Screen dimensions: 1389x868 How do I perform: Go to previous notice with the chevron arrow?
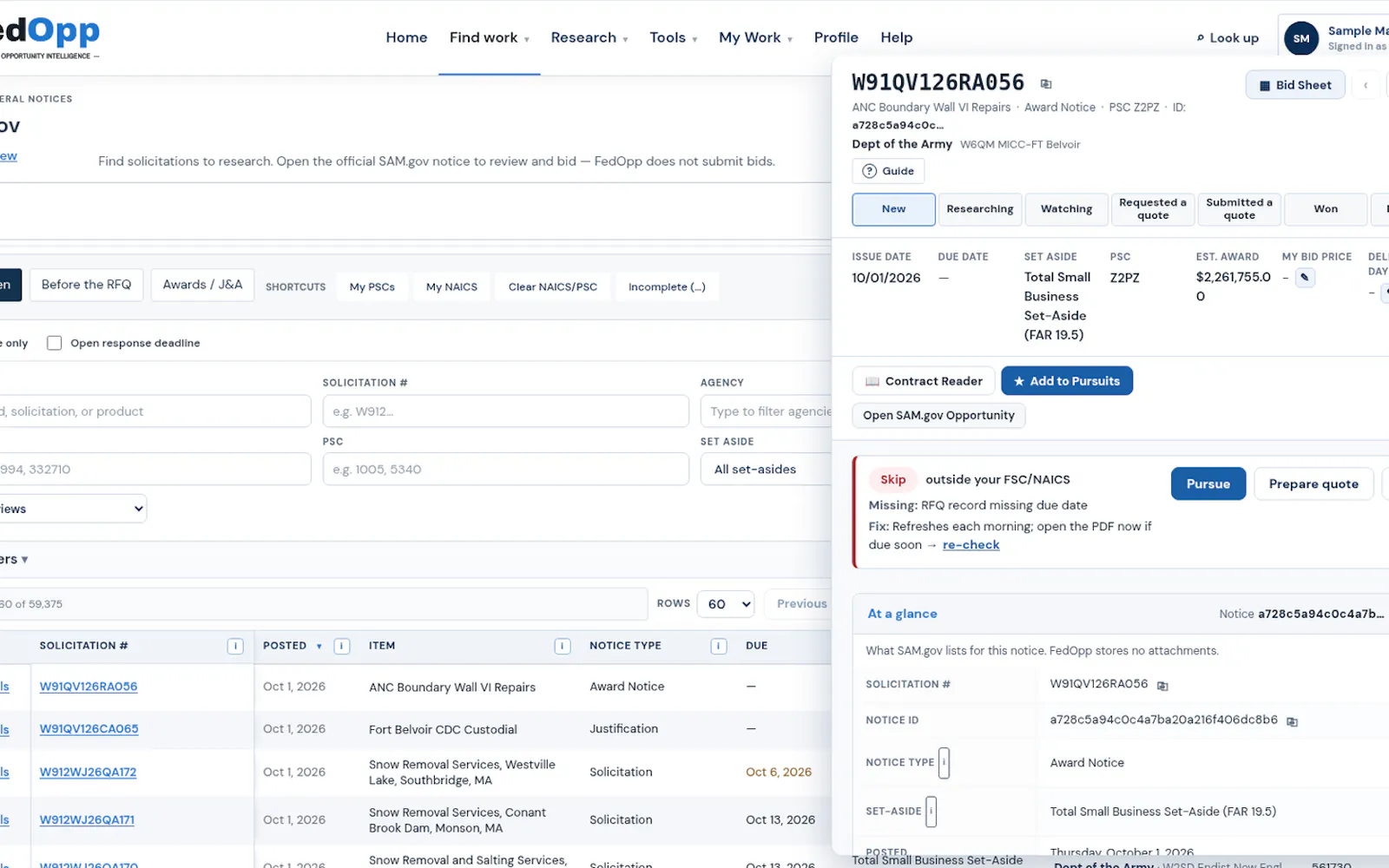(x=1366, y=85)
